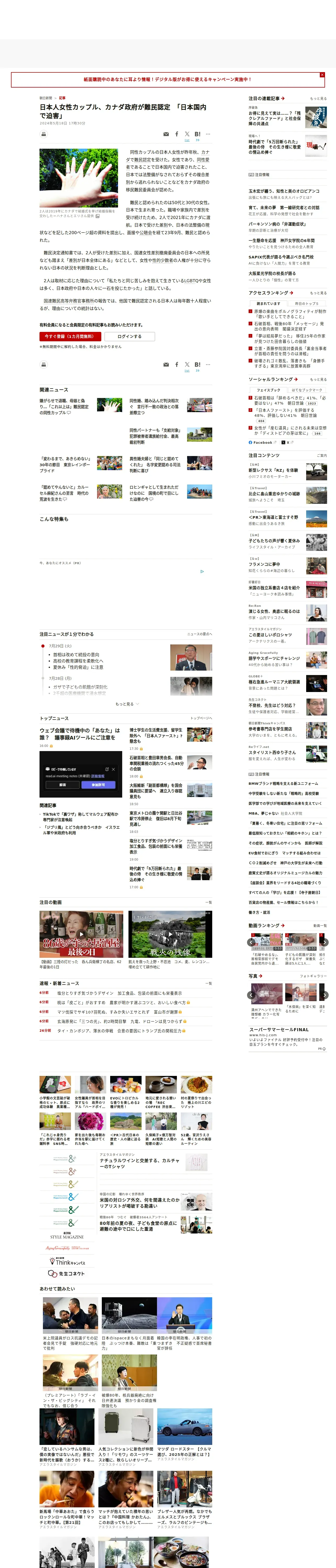Enlarge the article hand photo
The height and width of the screenshot is (1568, 336).
pos(79,178)
